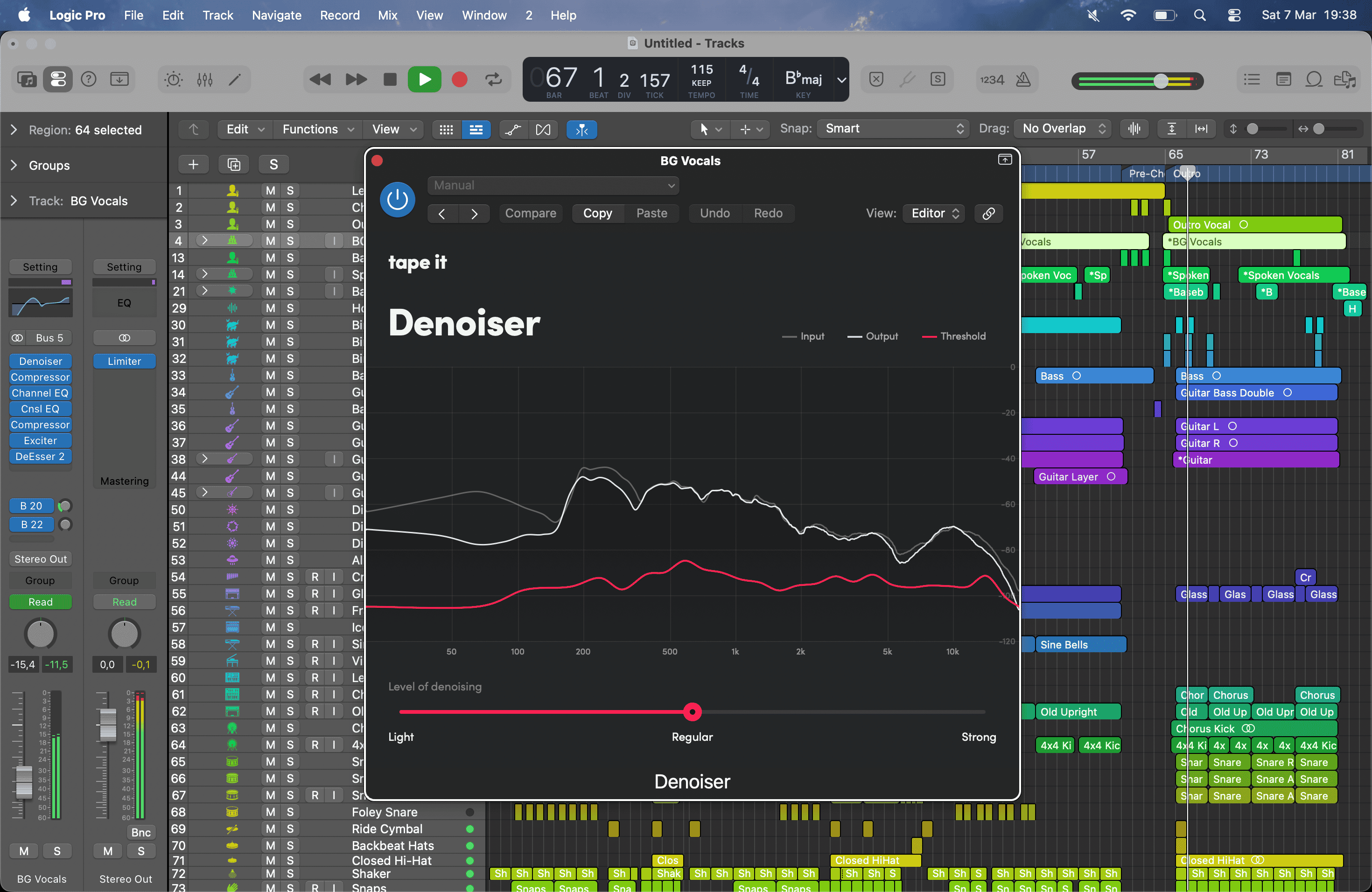Open the Manual preset dropdown in Denoiser
This screenshot has height=892, width=1372.
pos(552,186)
